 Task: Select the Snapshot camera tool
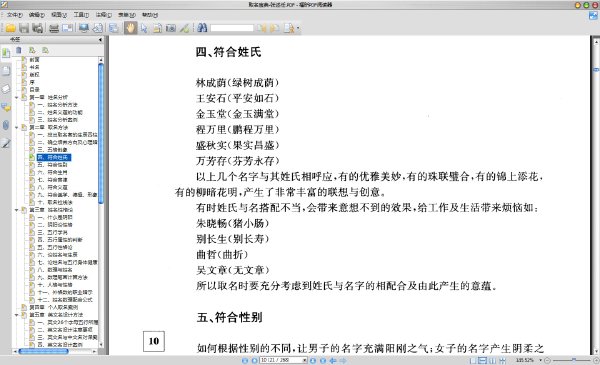pyautogui.click(x=171, y=28)
